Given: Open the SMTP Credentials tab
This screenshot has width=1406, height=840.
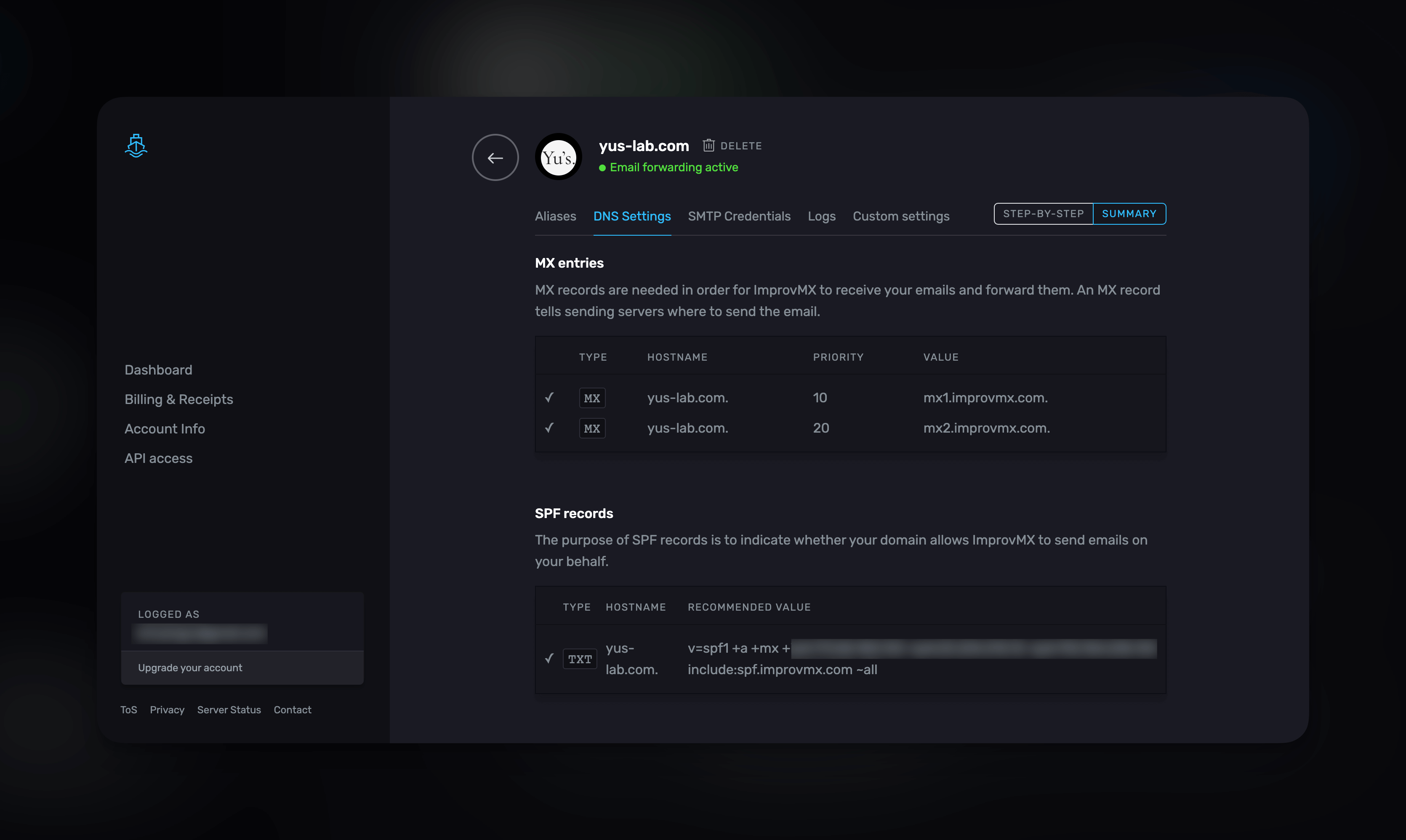Looking at the screenshot, I should tap(739, 216).
